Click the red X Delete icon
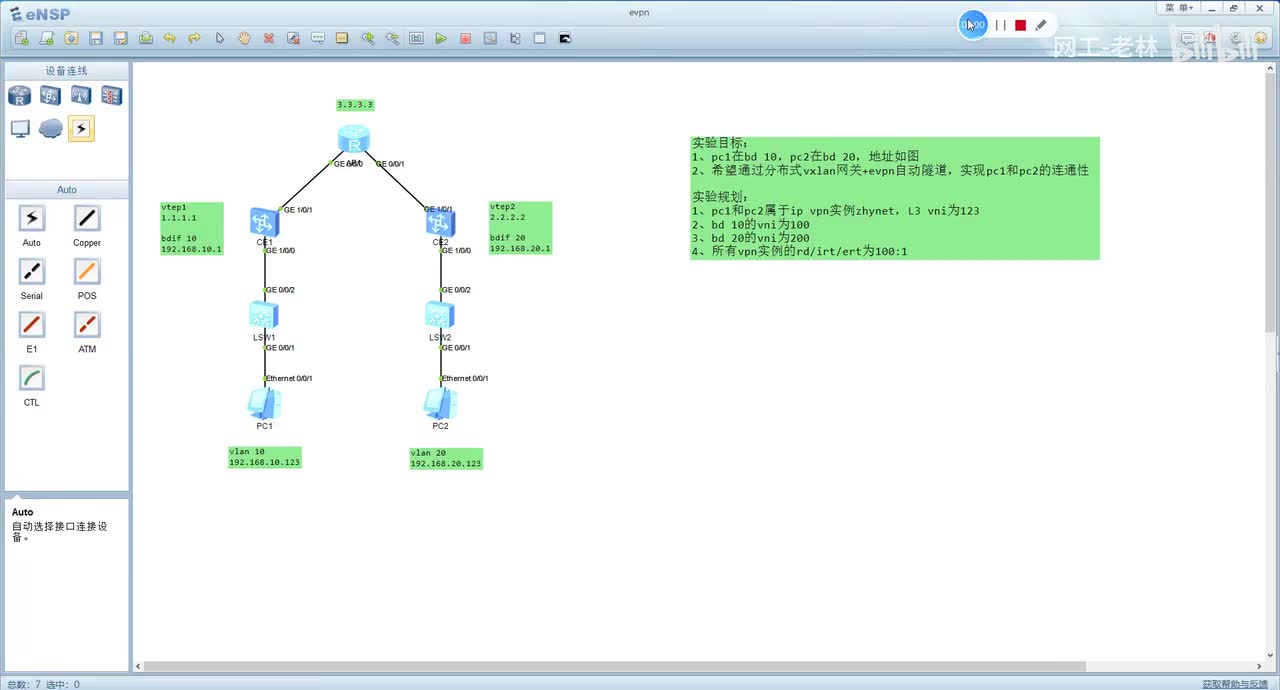The height and width of the screenshot is (690, 1280). click(x=269, y=38)
